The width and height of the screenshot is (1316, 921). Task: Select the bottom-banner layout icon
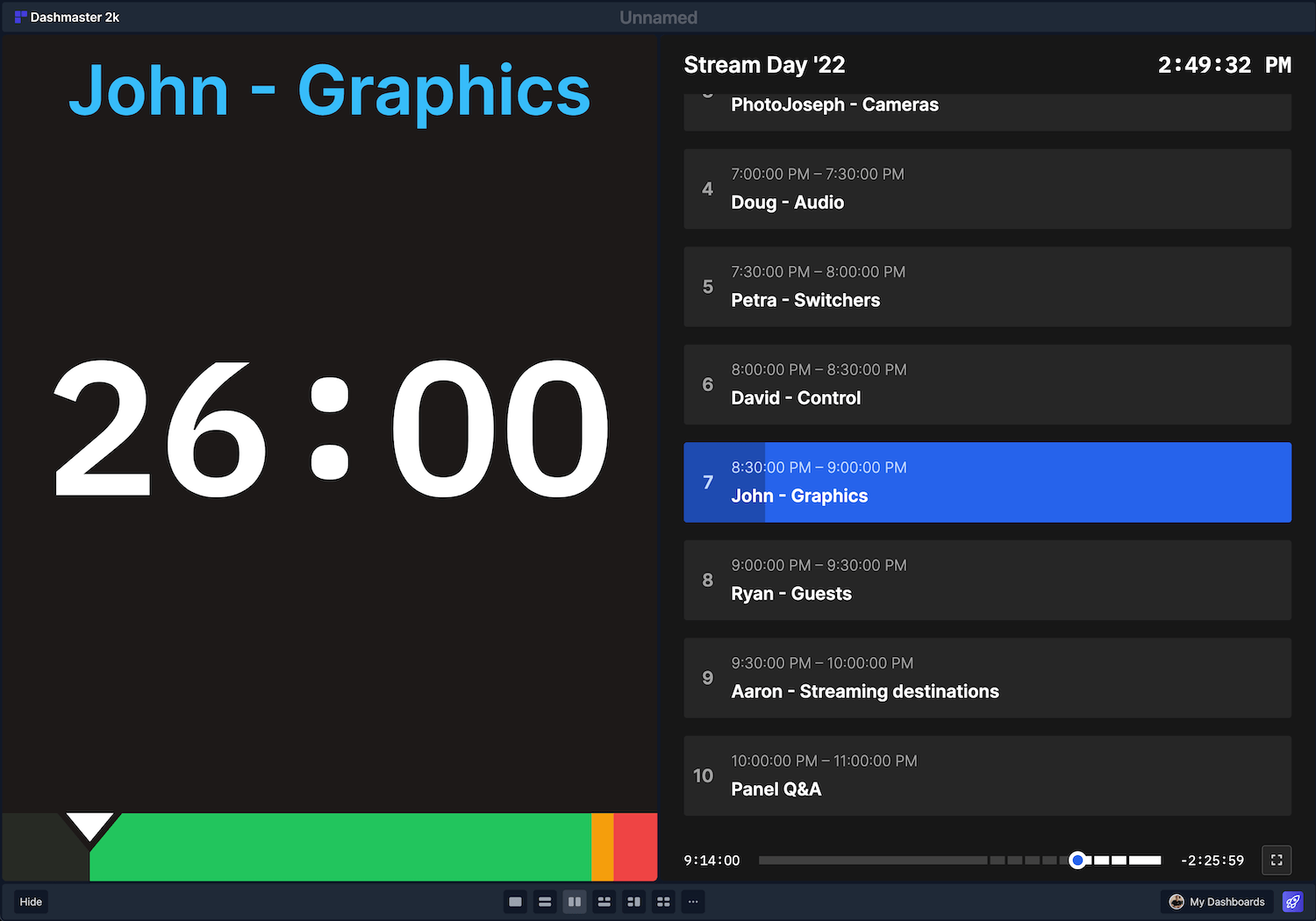(x=604, y=902)
